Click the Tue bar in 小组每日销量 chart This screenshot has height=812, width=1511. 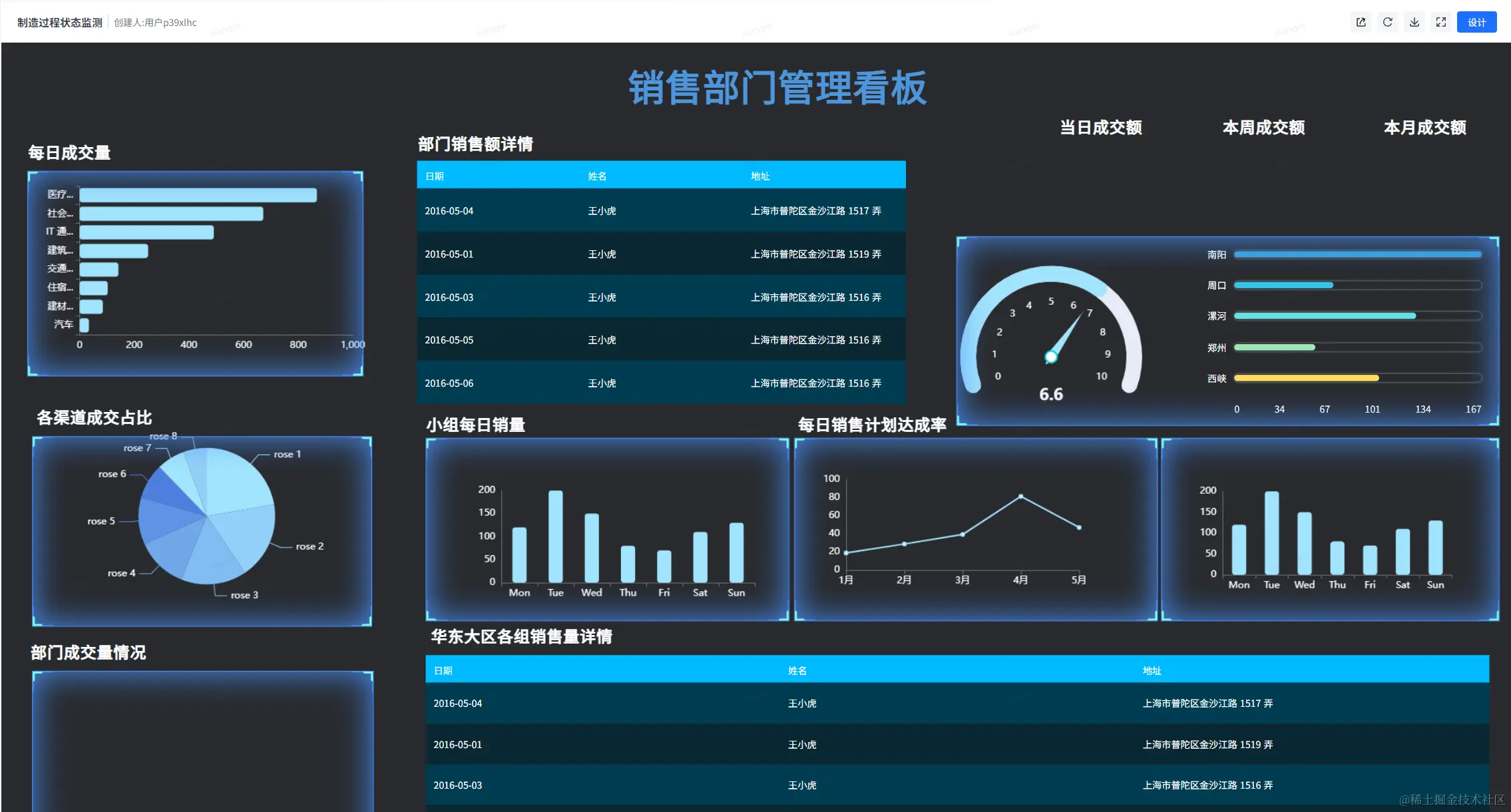point(555,536)
